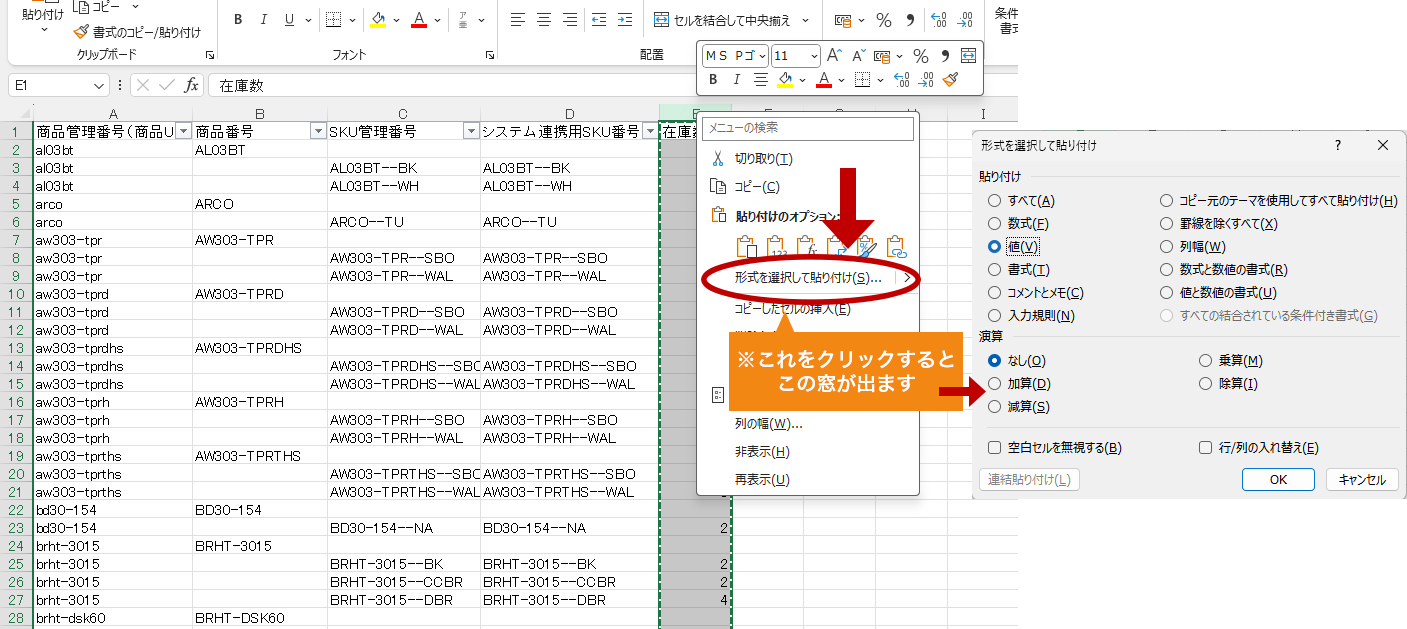The image size is (1407, 629).
Task: Open the 商品管理番号 column filter dropdown
Action: [x=183, y=132]
